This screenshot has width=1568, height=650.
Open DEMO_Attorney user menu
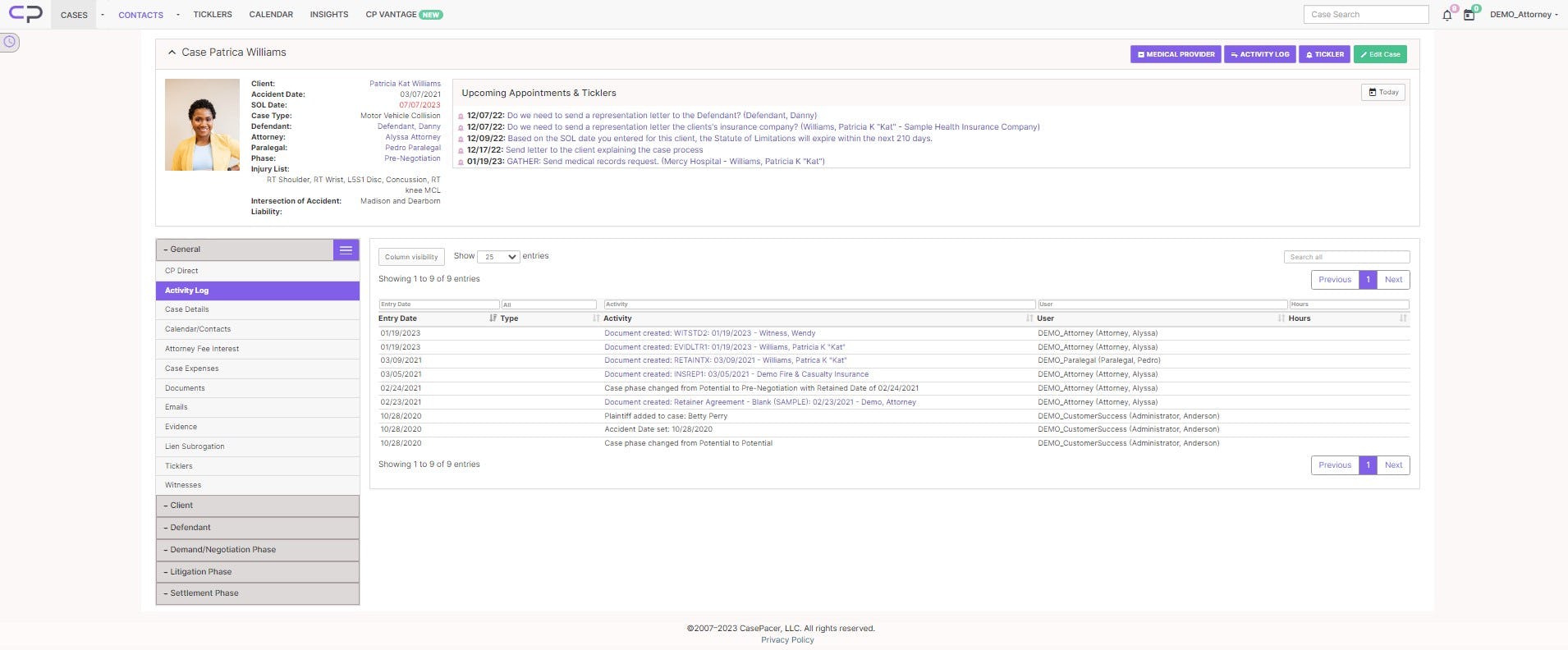coord(1524,15)
